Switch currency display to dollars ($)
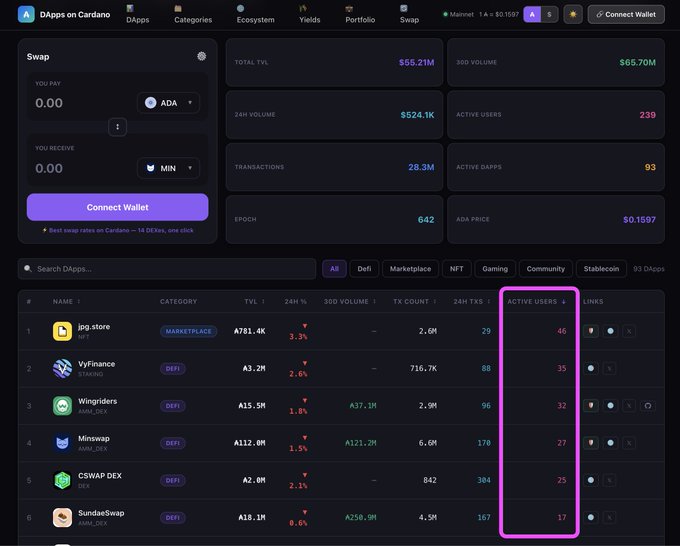The width and height of the screenshot is (680, 546). point(549,14)
